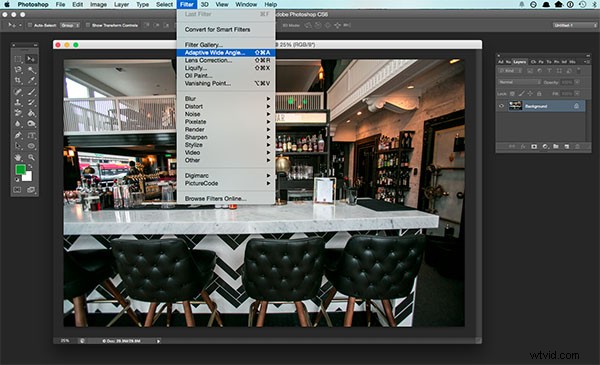Image resolution: width=600 pixels, height=365 pixels.
Task: Open the Opacity slider dropdown
Action: click(x=577, y=82)
